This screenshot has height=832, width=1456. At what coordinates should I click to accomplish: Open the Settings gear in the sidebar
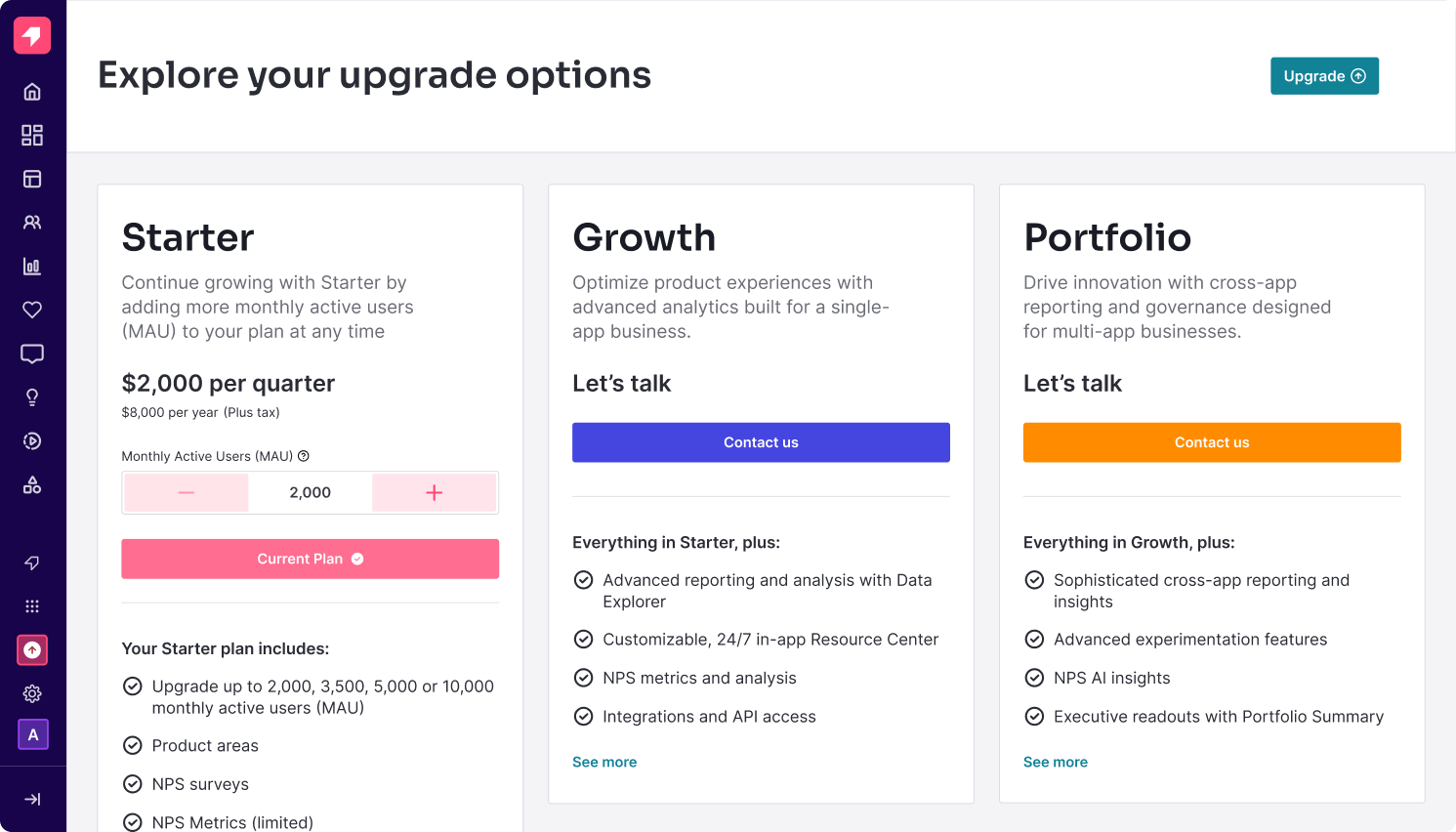(x=32, y=693)
